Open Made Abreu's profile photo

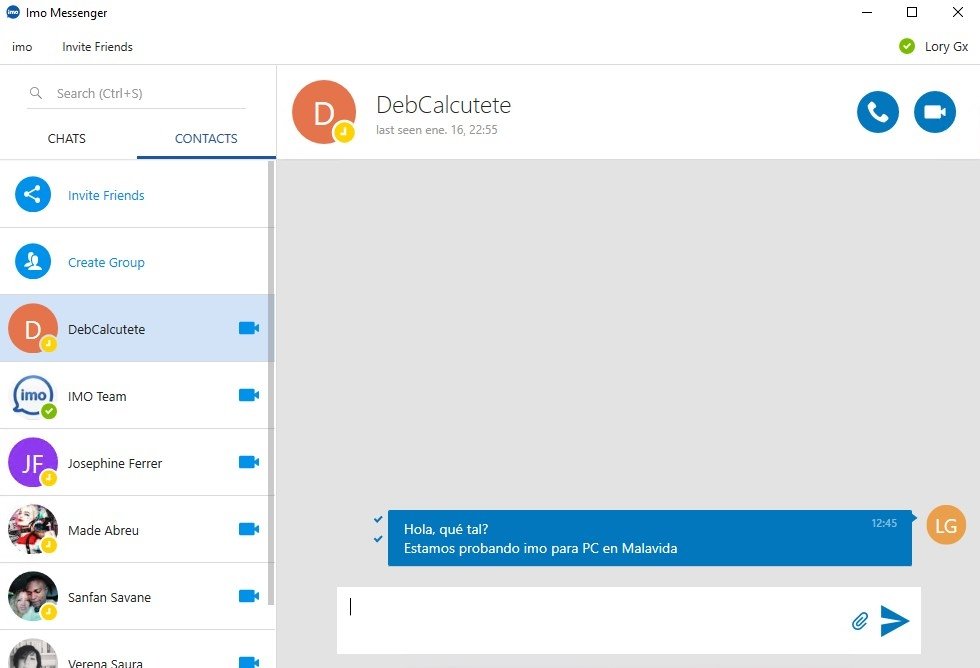[x=33, y=529]
